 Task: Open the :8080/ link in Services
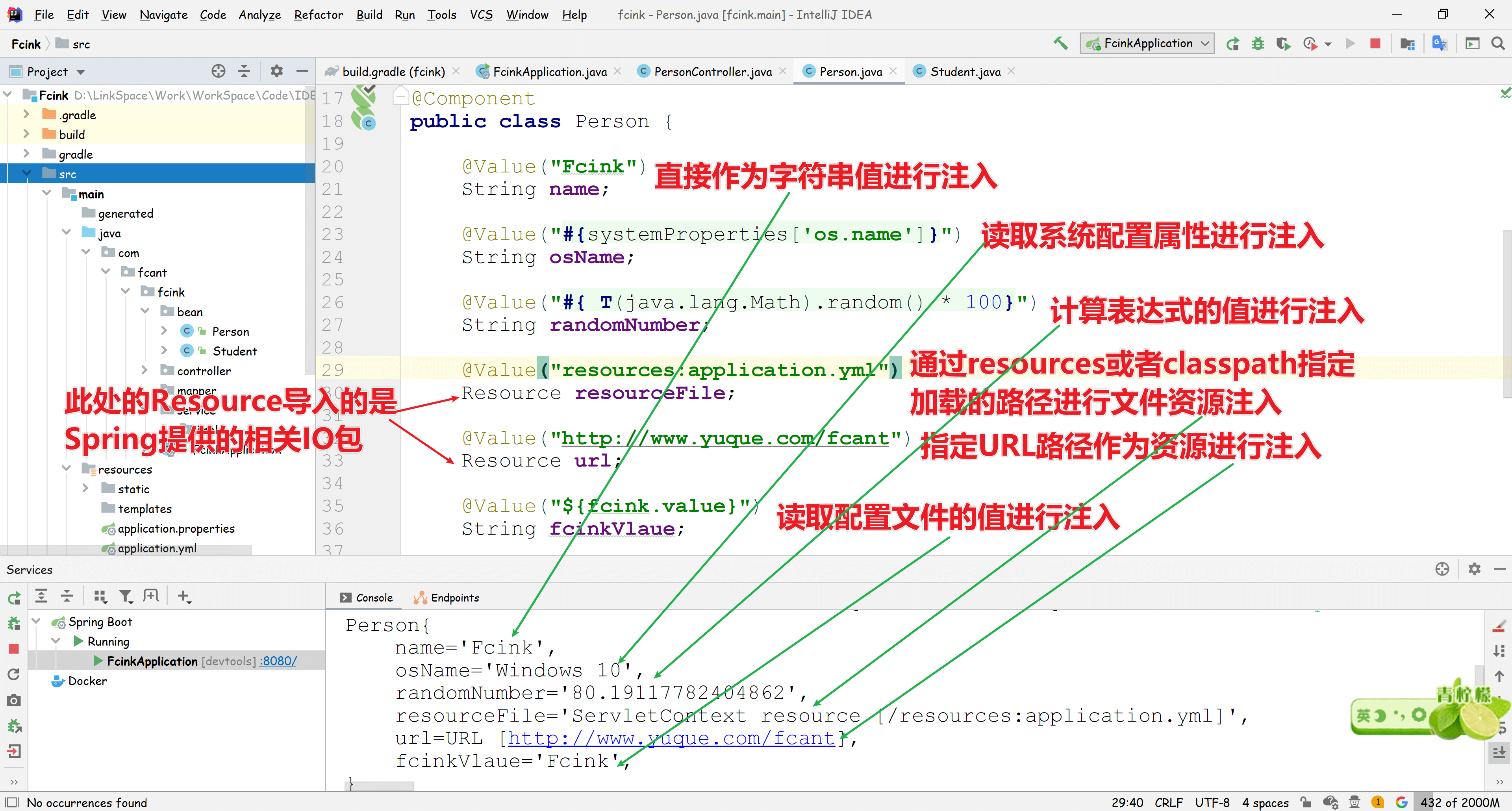click(278, 661)
